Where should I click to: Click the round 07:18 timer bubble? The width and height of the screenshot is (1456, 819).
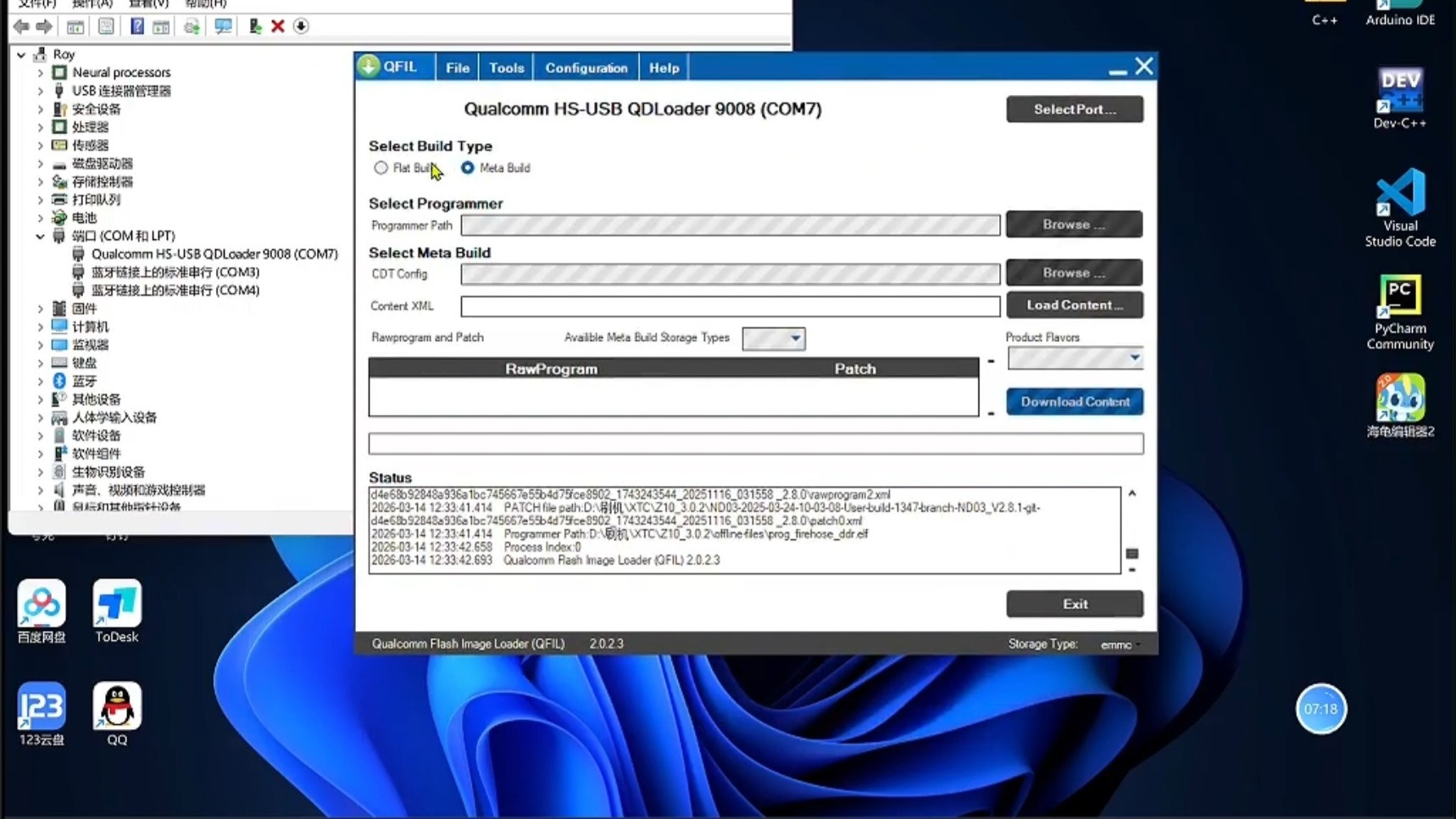pyautogui.click(x=1320, y=709)
